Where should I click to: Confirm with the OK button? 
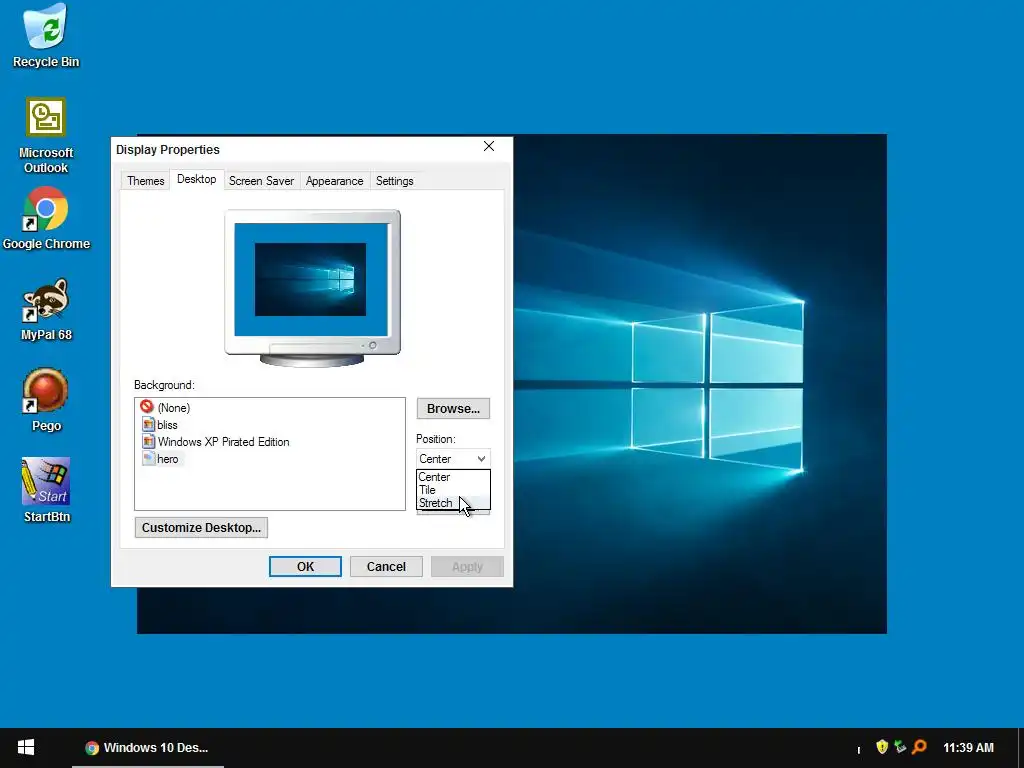point(305,566)
